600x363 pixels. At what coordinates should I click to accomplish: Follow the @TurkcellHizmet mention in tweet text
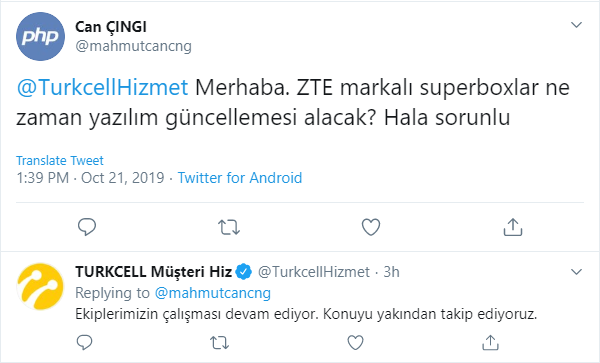click(102, 87)
